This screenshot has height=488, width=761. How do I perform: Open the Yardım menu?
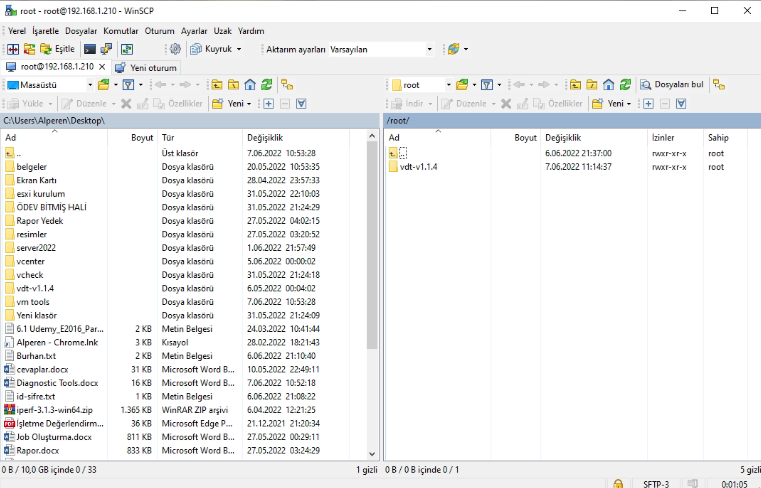(251, 31)
